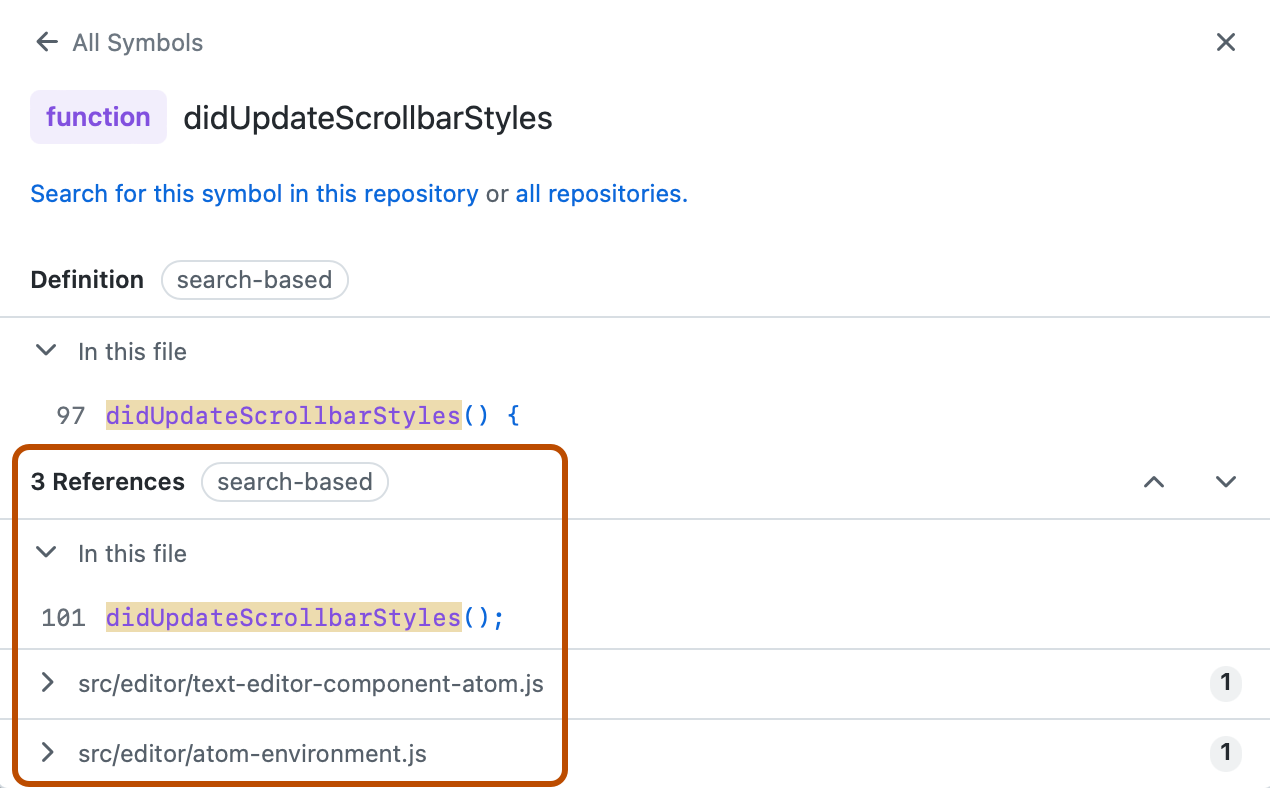Click the reference count badge for atom-environment.js
The image size is (1270, 788).
click(1226, 754)
